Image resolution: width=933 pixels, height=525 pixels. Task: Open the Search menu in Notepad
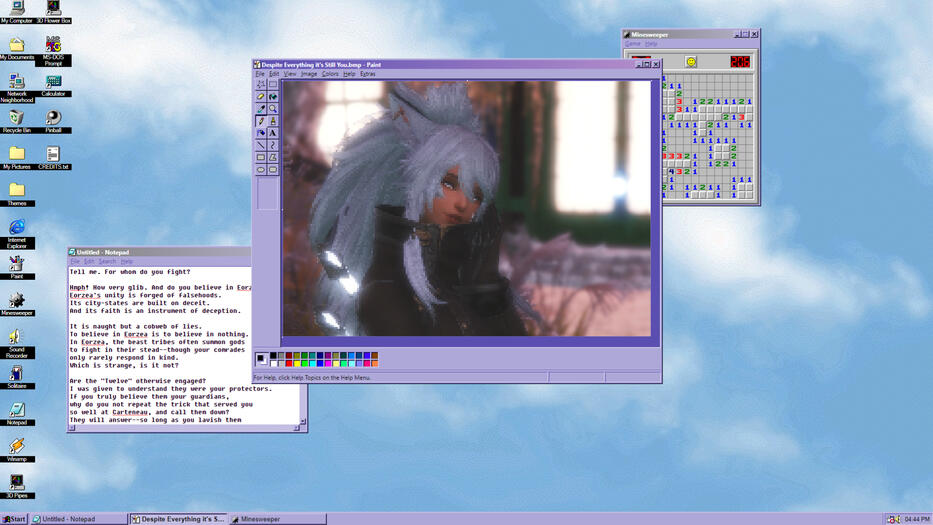click(107, 262)
